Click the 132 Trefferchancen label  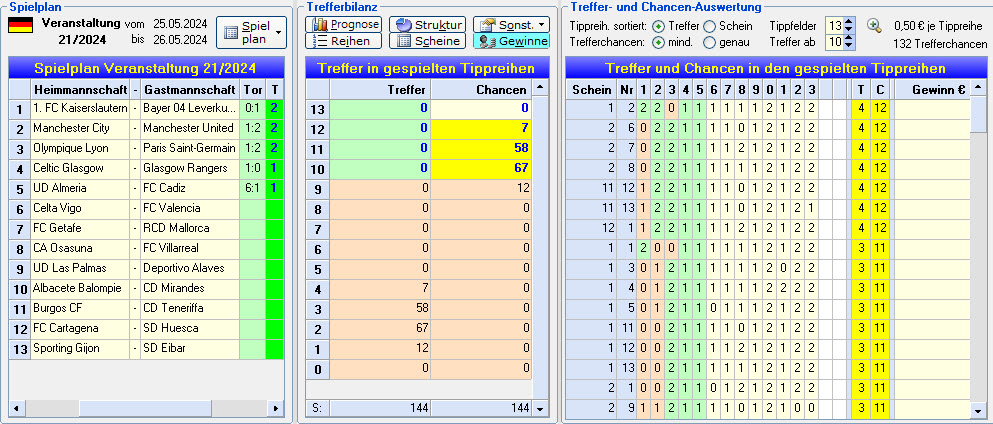(940, 44)
